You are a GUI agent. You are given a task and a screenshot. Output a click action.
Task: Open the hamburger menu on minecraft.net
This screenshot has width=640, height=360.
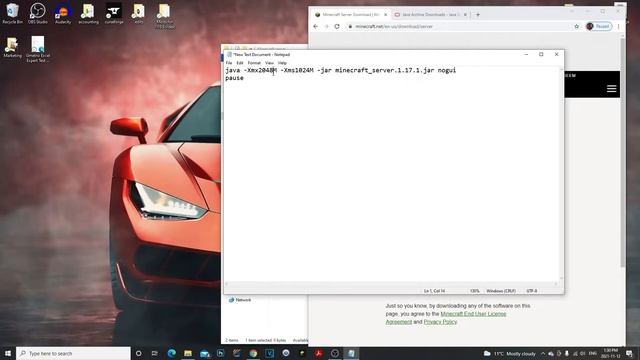(611, 89)
